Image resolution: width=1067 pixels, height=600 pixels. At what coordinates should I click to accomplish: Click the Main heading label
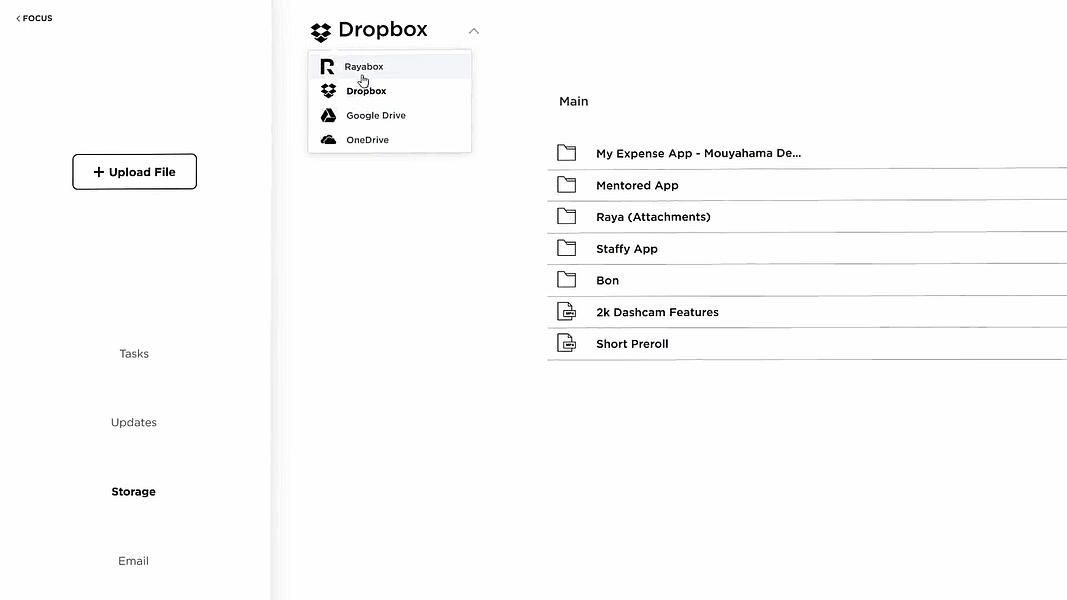point(574,101)
